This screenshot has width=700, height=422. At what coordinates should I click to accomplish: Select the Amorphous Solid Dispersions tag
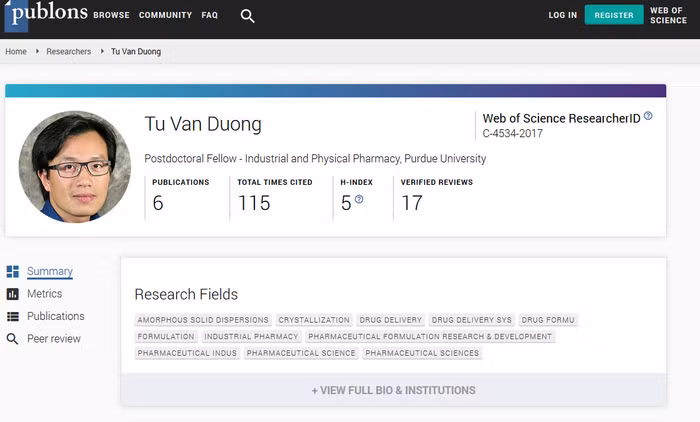pyautogui.click(x=202, y=320)
